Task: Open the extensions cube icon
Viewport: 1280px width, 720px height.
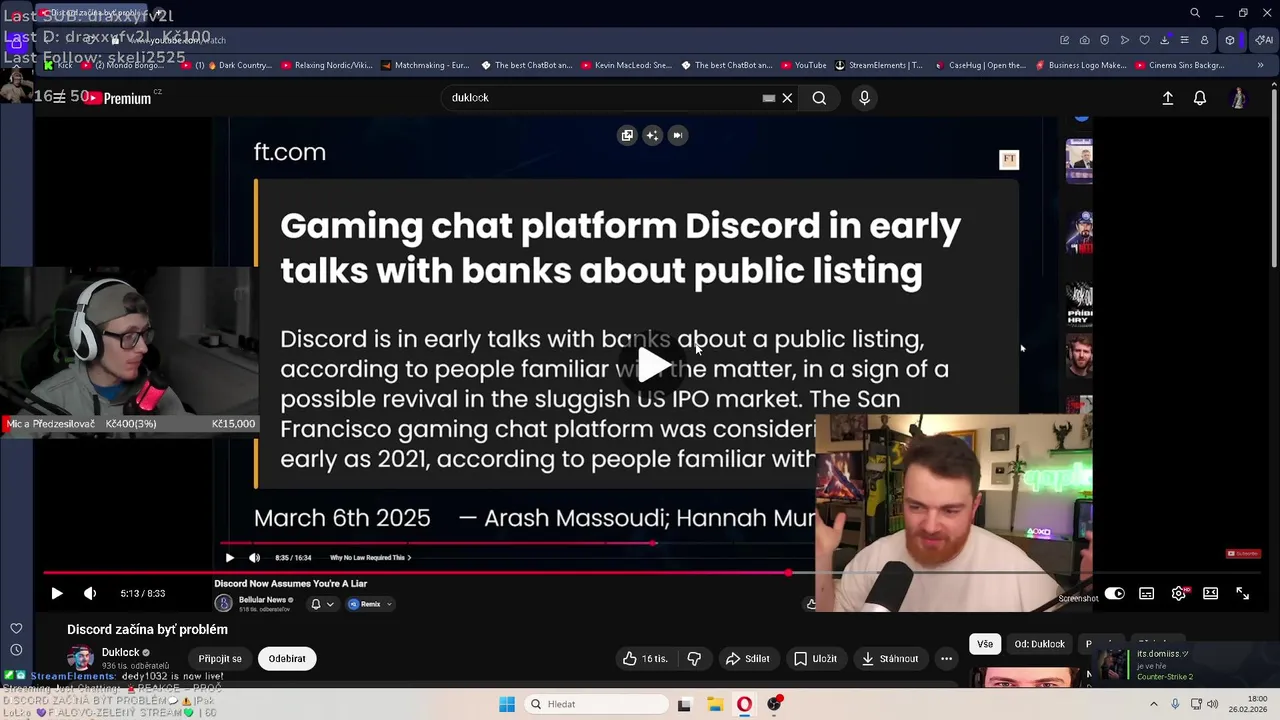Action: 1230,40
